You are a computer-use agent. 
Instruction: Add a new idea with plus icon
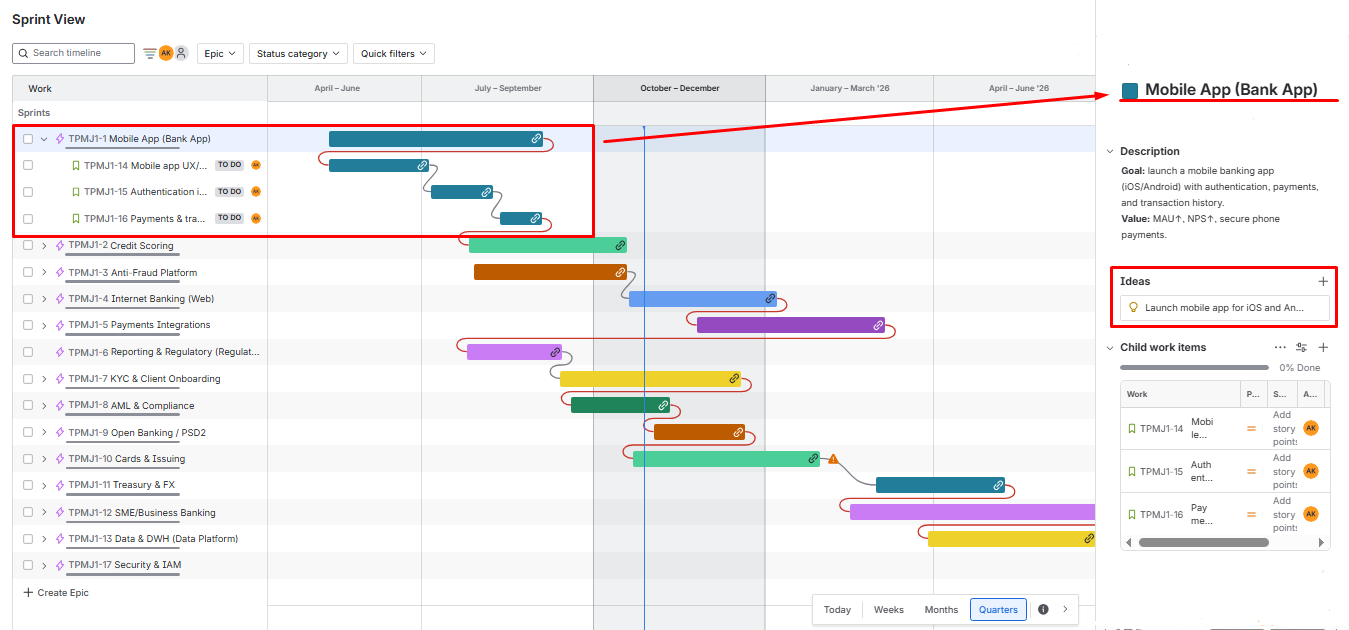point(1323,282)
